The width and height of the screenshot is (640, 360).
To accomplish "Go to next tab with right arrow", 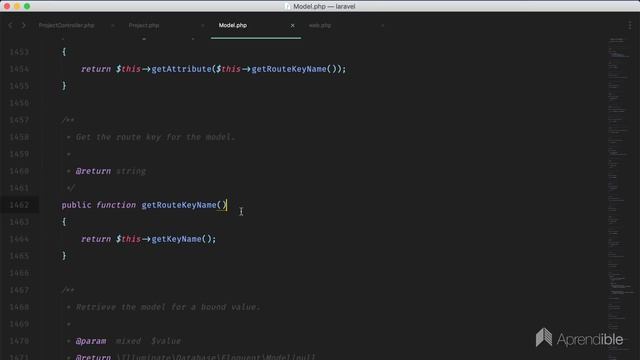I will point(24,25).
